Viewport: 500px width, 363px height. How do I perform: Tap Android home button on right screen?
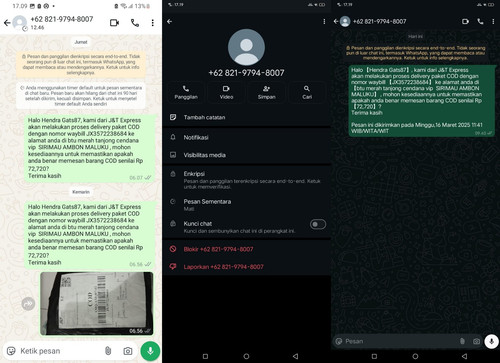coord(415,356)
